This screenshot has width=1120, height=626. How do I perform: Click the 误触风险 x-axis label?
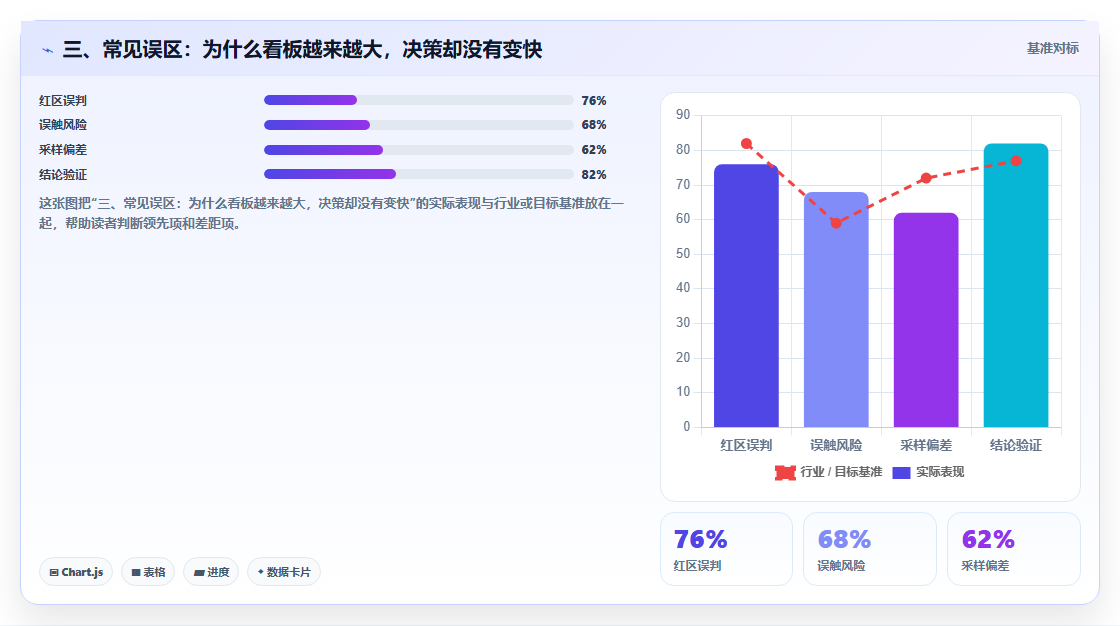(836, 446)
